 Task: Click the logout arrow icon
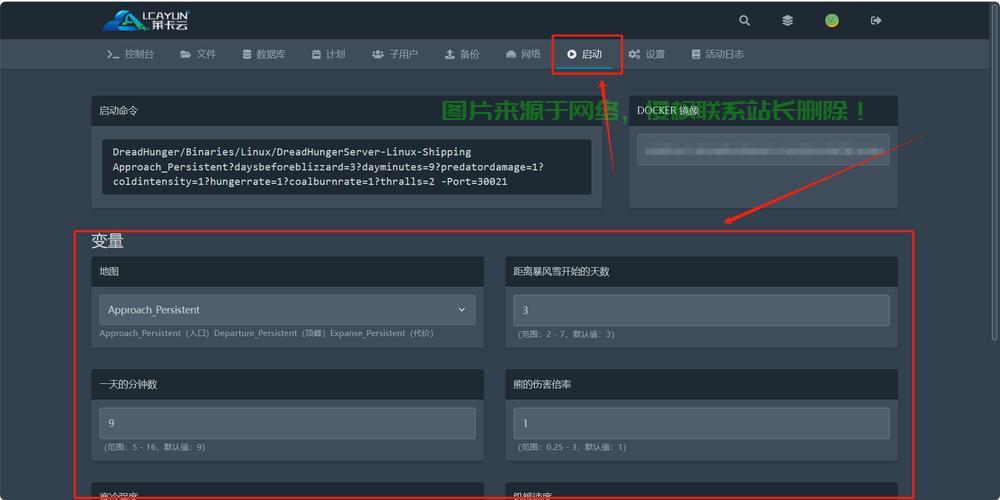click(x=876, y=20)
